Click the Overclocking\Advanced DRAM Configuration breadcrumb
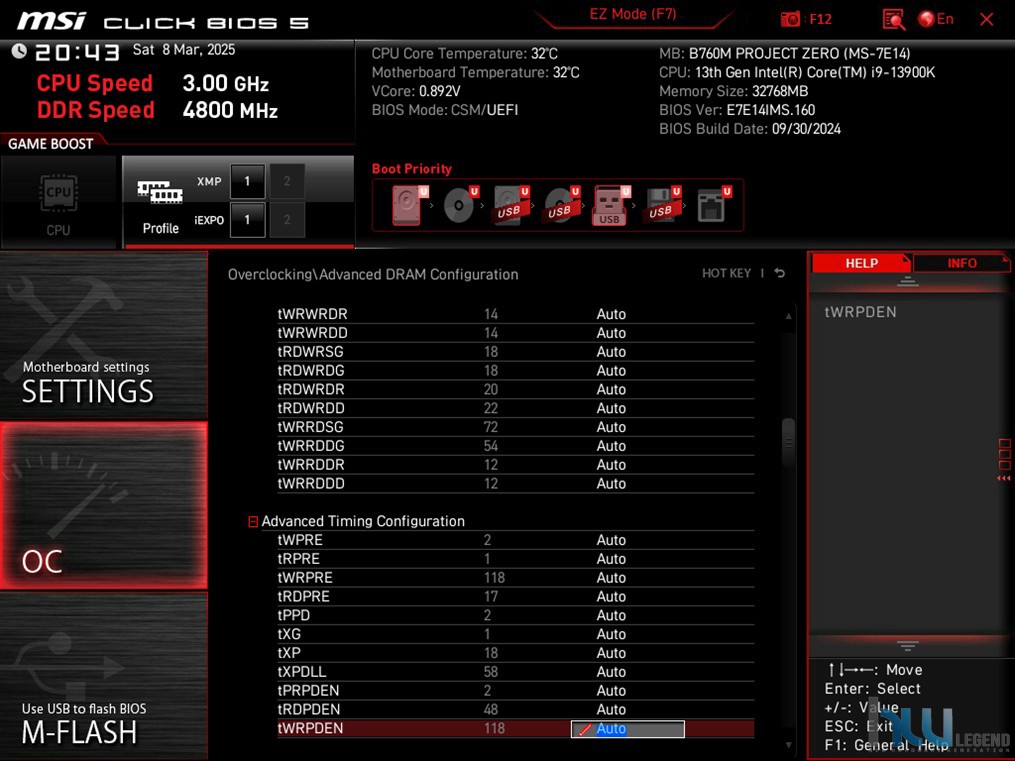The image size is (1015, 761). pos(373,274)
